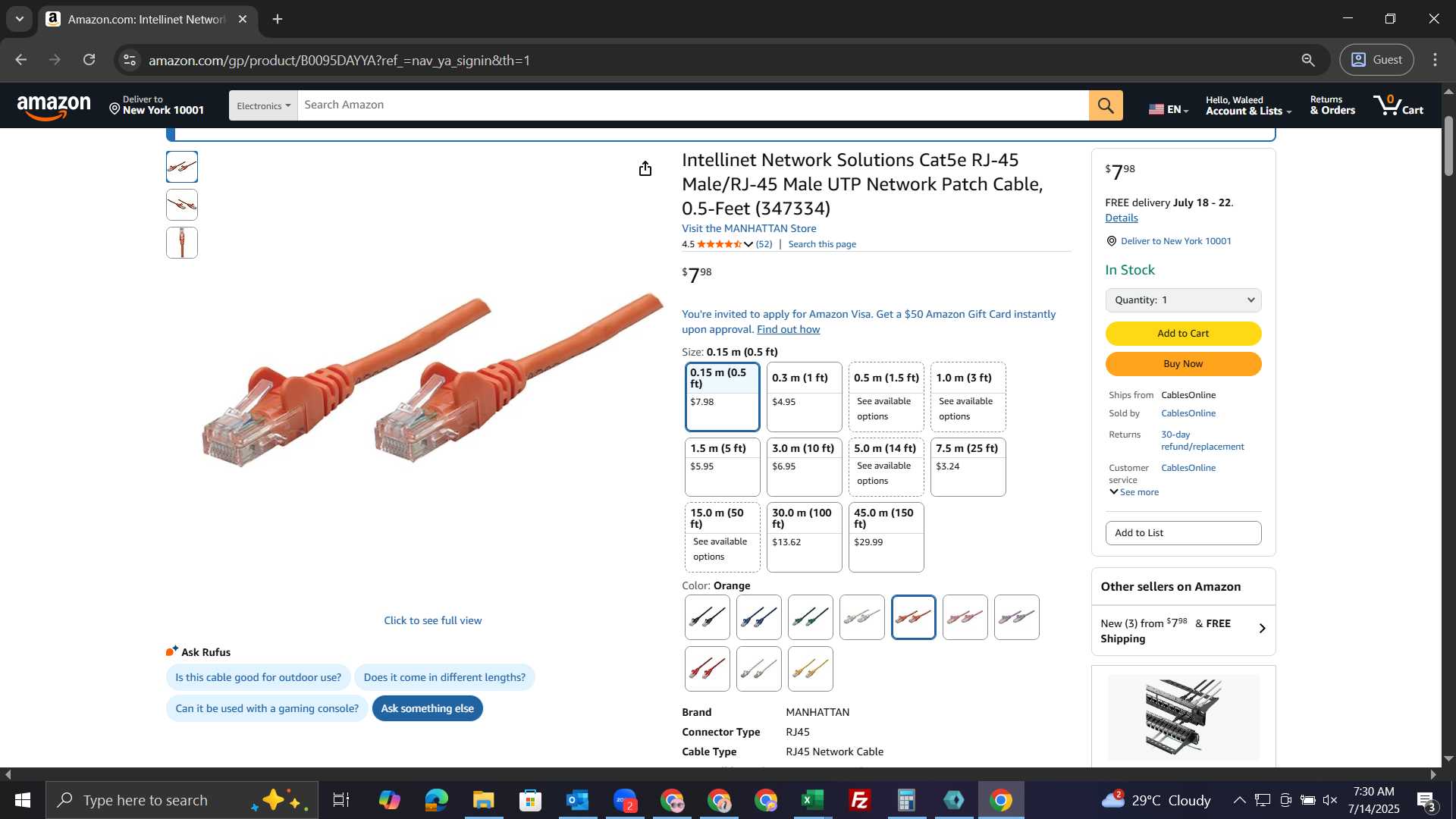1456x819 pixels.
Task: Click the 30-day refund/replacement link
Action: coord(1202,441)
